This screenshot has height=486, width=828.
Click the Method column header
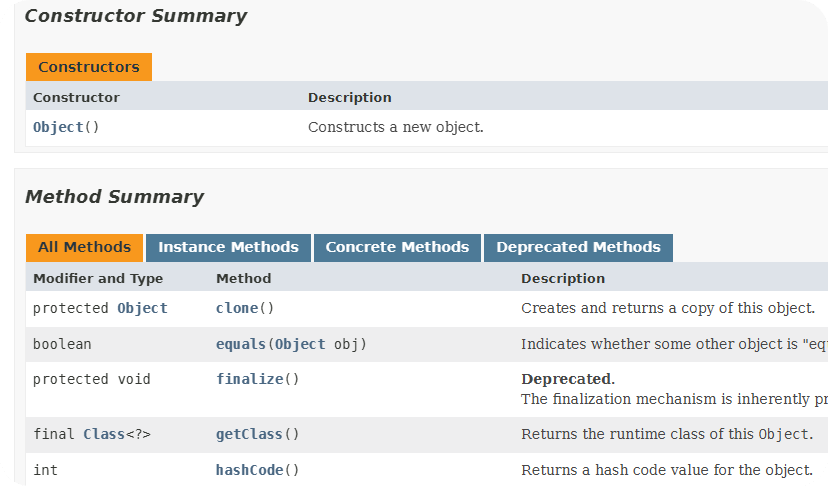[x=243, y=278]
